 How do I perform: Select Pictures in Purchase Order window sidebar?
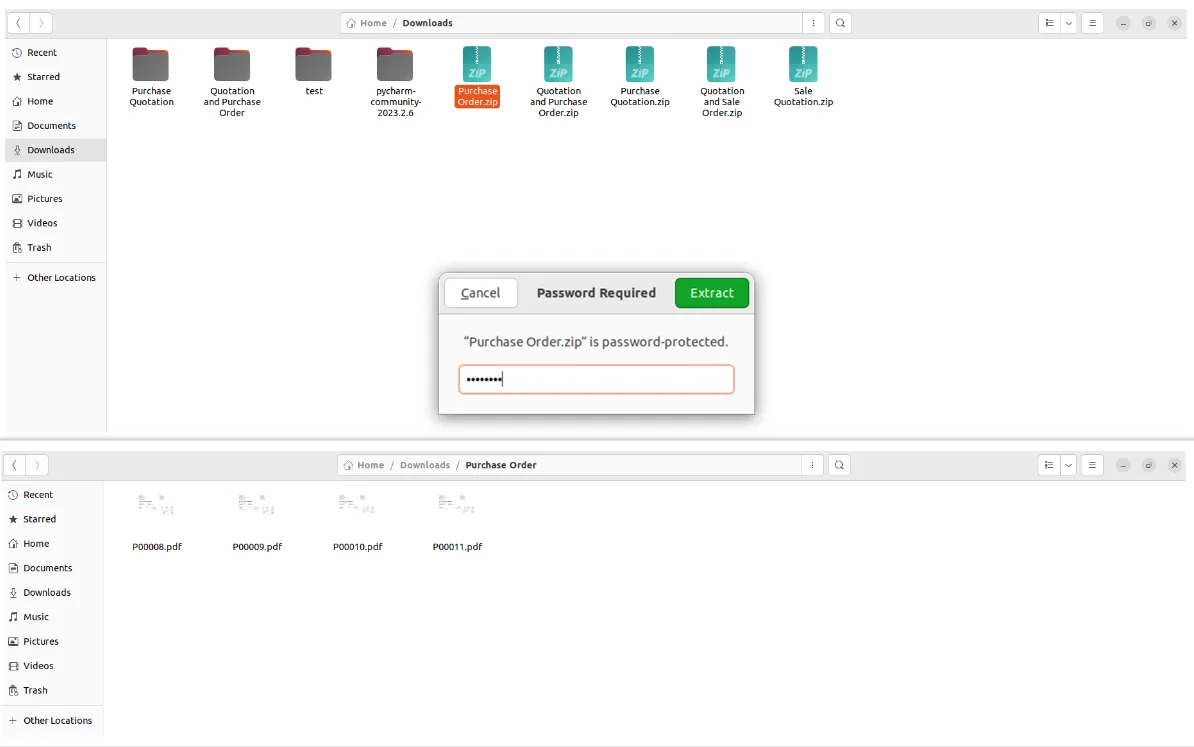52,641
